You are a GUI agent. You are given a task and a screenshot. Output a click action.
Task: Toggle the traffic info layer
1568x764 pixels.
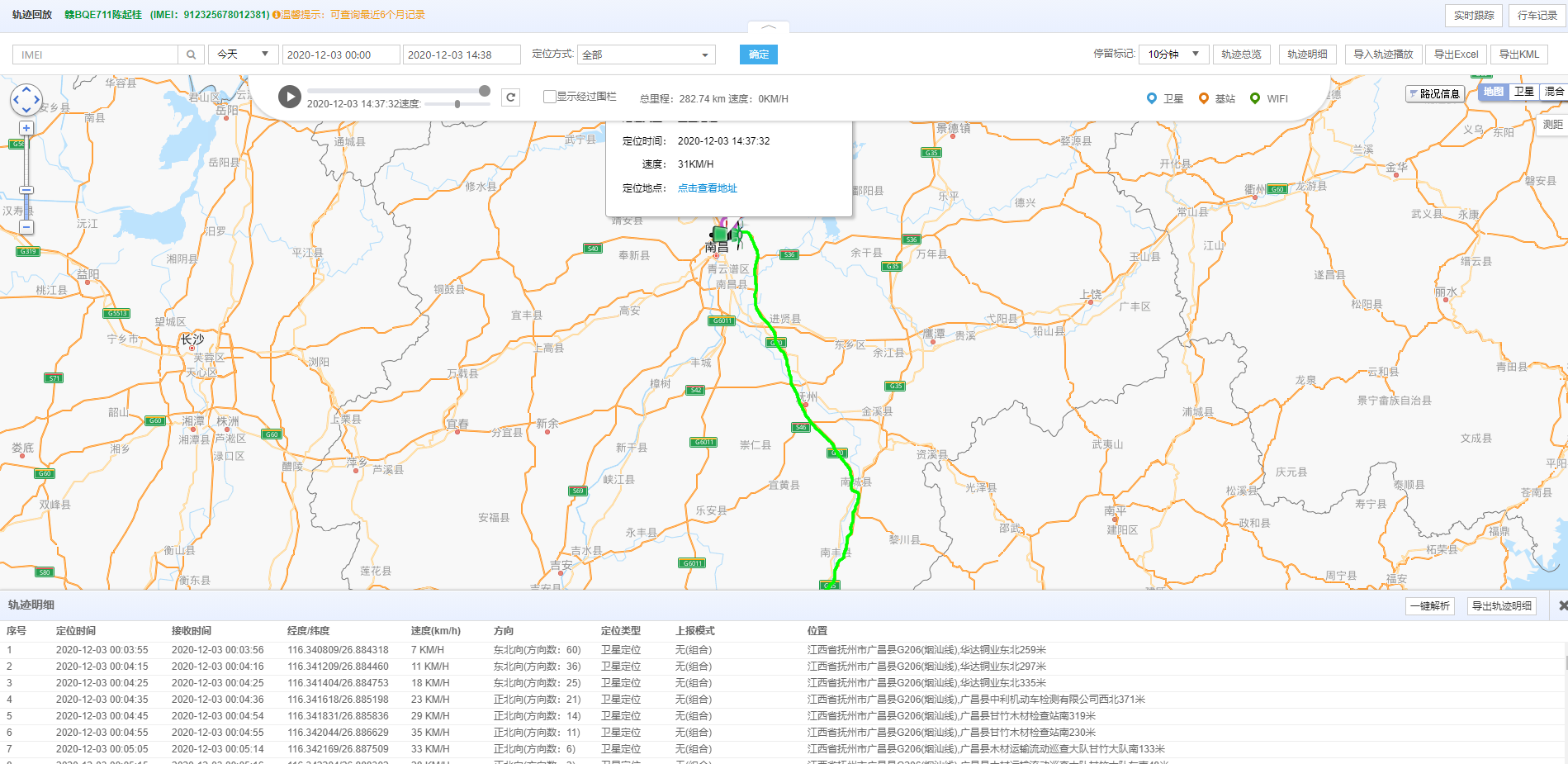tap(1434, 93)
